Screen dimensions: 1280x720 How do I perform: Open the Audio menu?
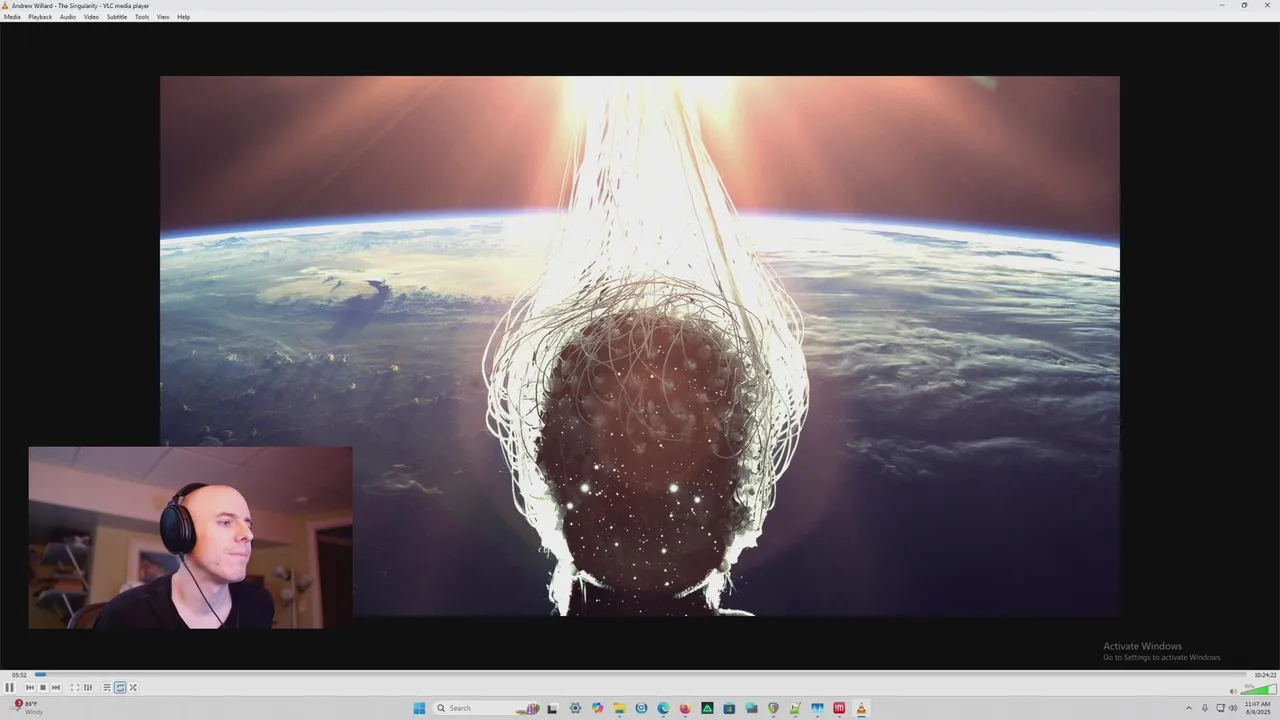pos(68,17)
